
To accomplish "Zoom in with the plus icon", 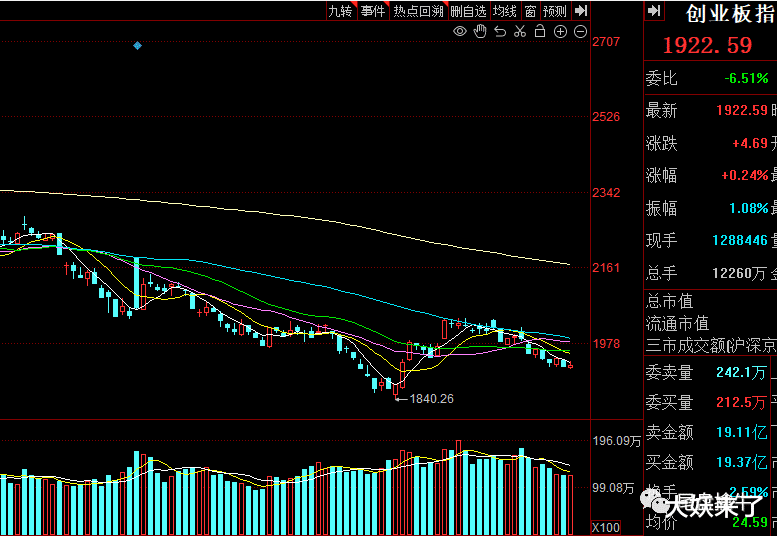I will pyautogui.click(x=560, y=32).
